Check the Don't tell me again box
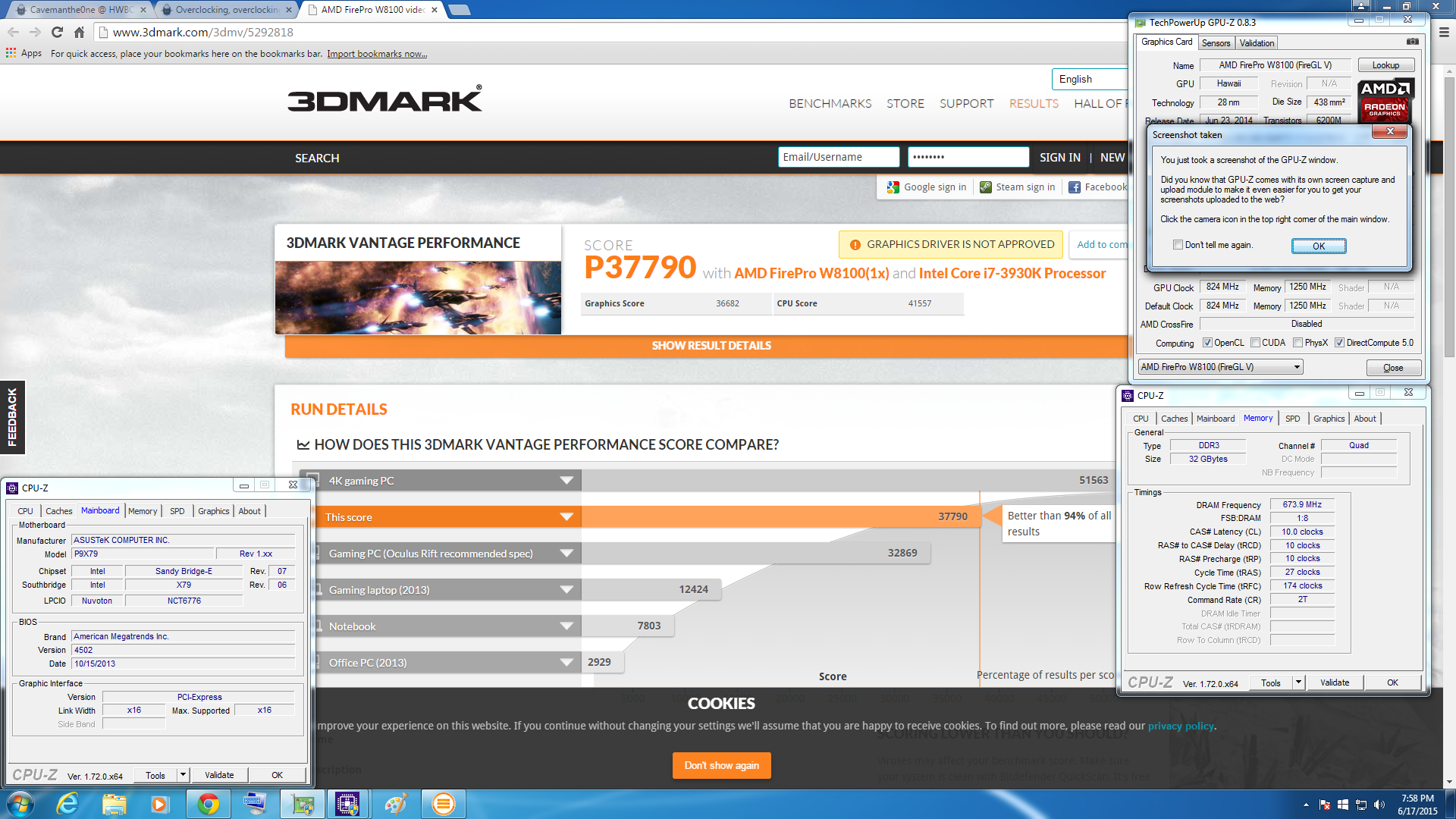 [1178, 245]
